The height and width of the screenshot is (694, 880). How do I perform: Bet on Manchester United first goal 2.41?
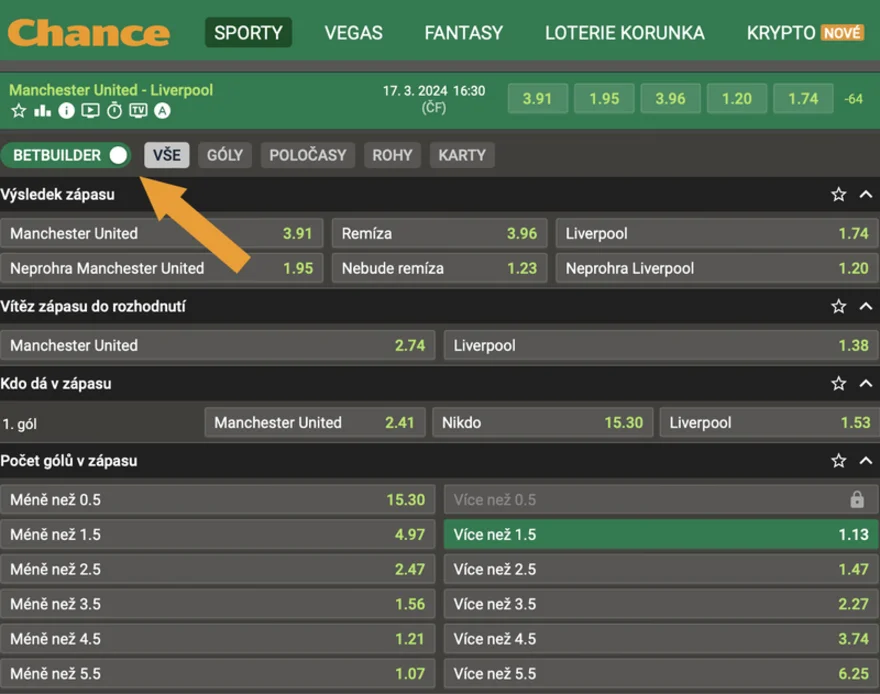315,422
